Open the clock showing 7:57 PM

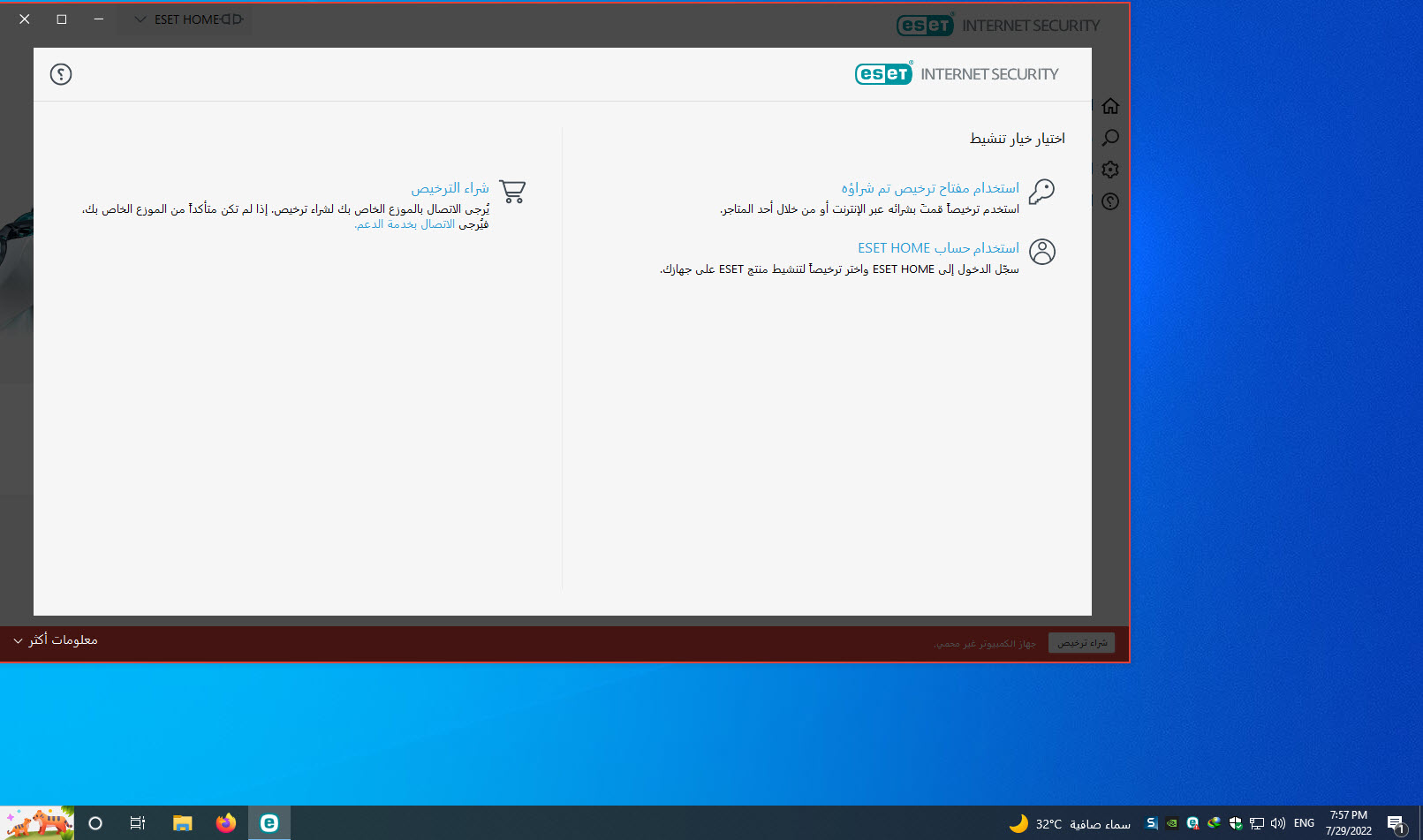(x=1349, y=823)
